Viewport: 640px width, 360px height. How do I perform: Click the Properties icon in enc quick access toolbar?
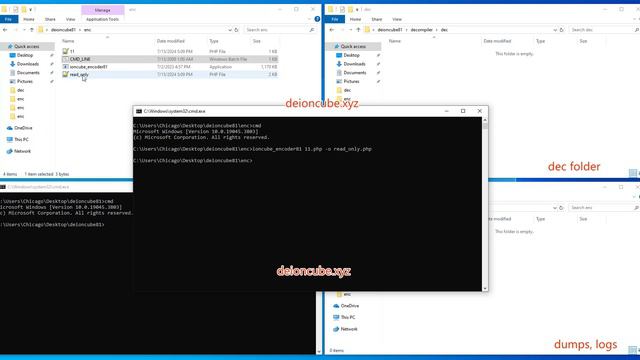15,9
